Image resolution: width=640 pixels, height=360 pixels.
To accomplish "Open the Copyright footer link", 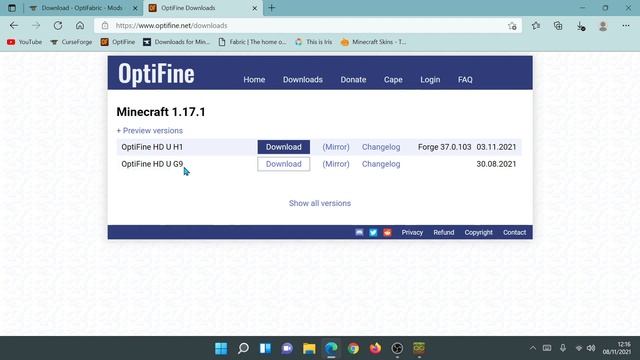I will click(x=478, y=232).
